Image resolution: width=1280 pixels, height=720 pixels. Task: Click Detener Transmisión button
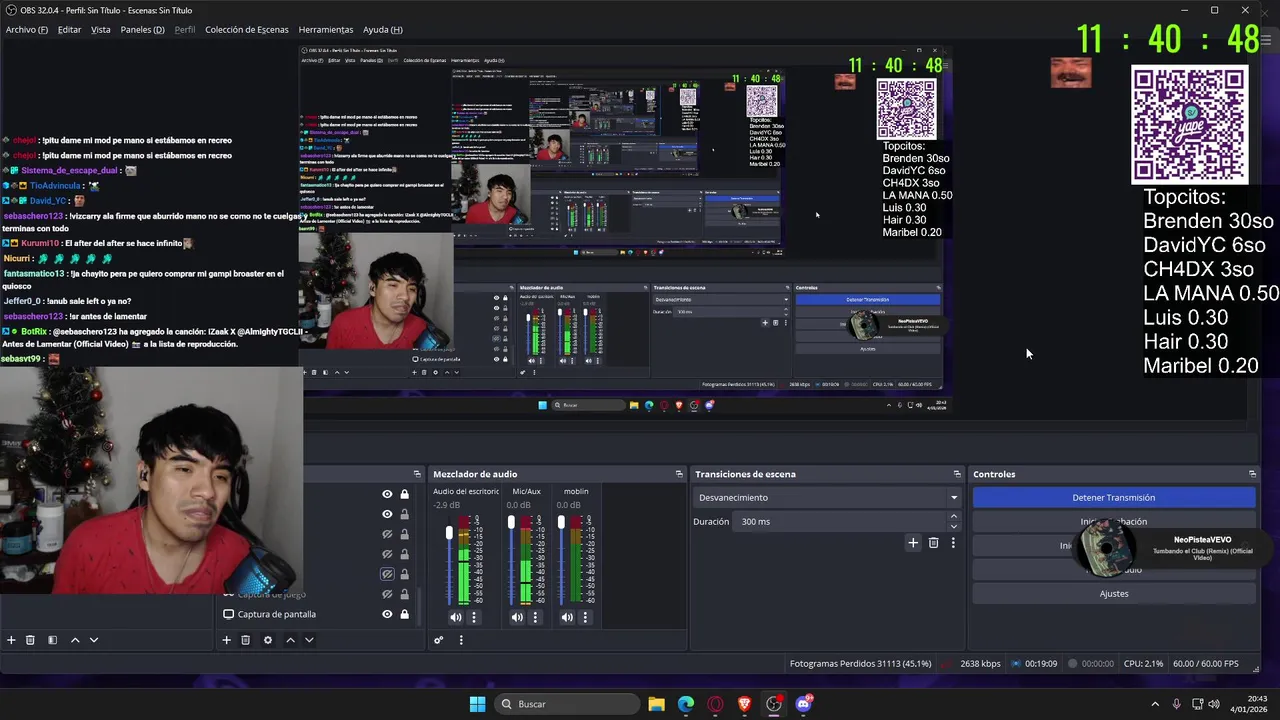point(1113,497)
